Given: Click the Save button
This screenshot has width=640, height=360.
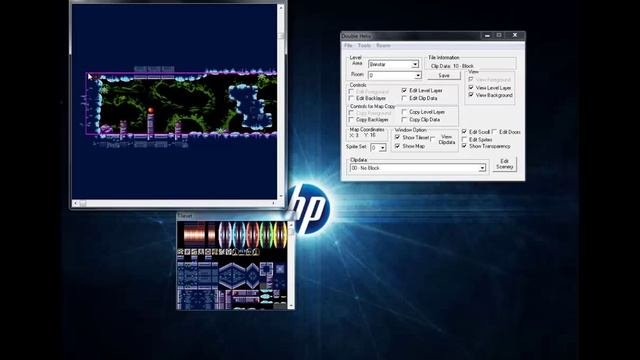Looking at the screenshot, I should tap(444, 76).
